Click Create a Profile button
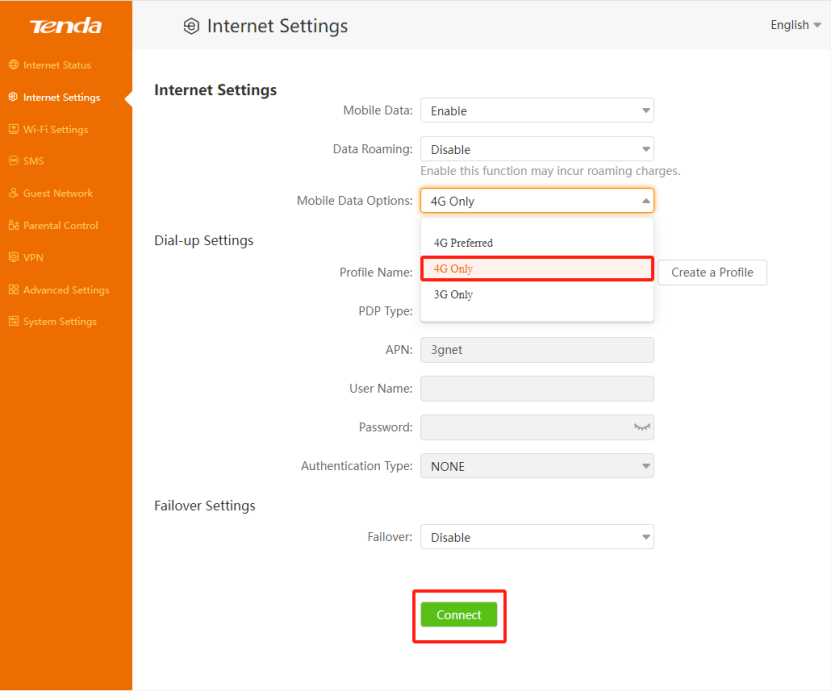831x692 pixels. [712, 272]
